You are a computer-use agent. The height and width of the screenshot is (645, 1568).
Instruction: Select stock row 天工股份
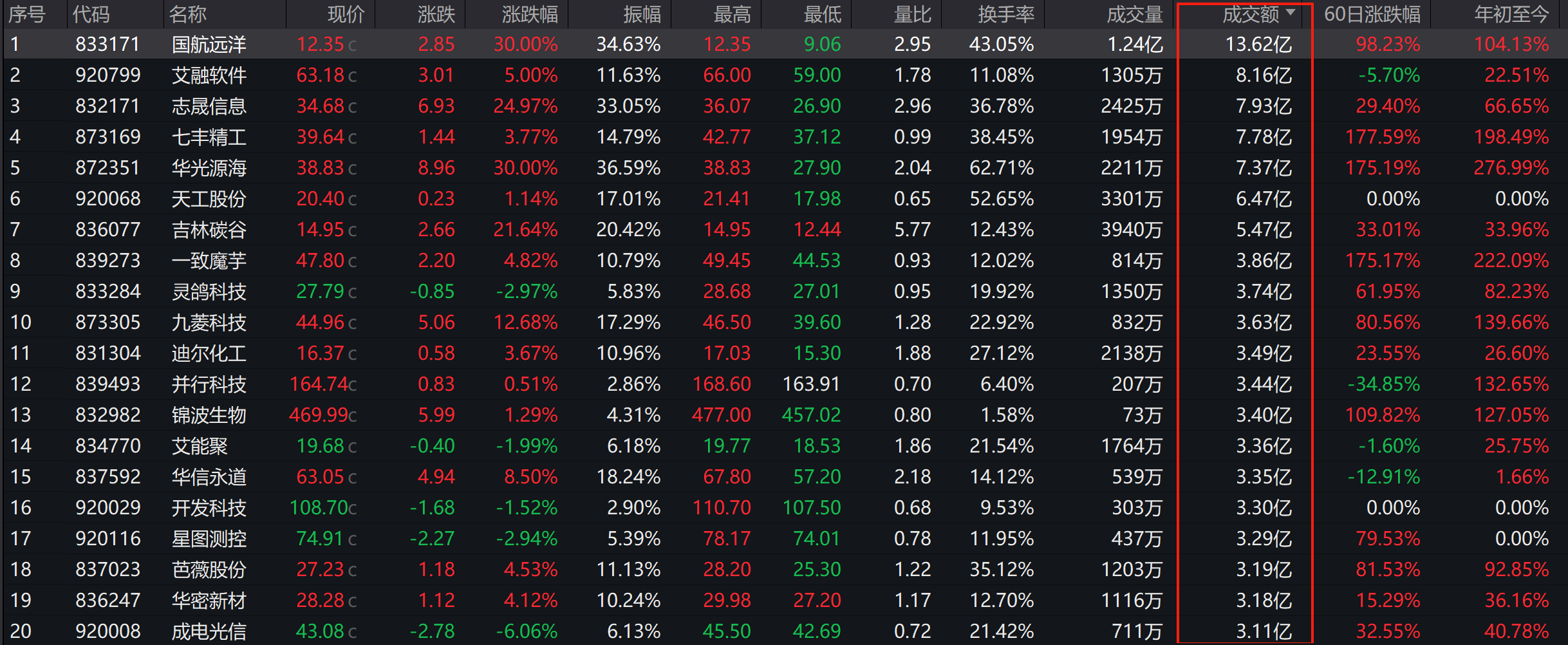[x=784, y=199]
